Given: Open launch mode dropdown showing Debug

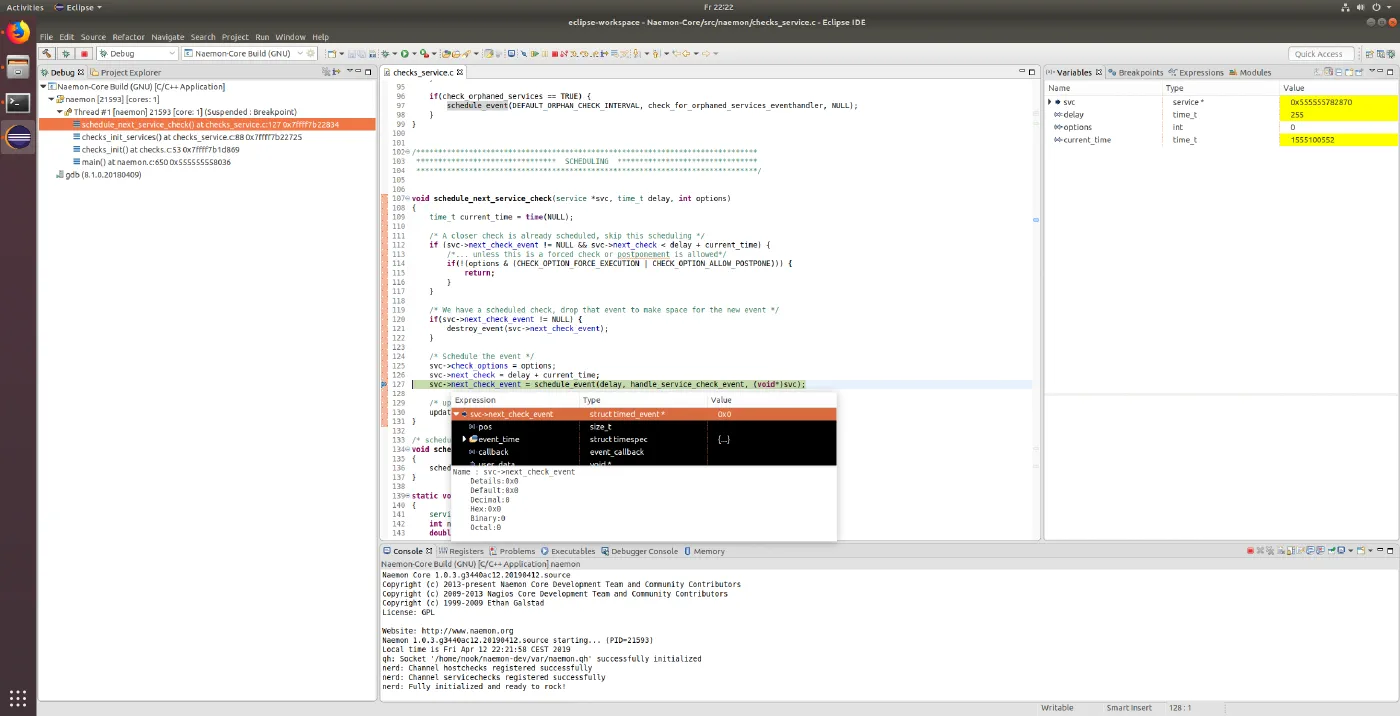Looking at the screenshot, I should click(138, 53).
